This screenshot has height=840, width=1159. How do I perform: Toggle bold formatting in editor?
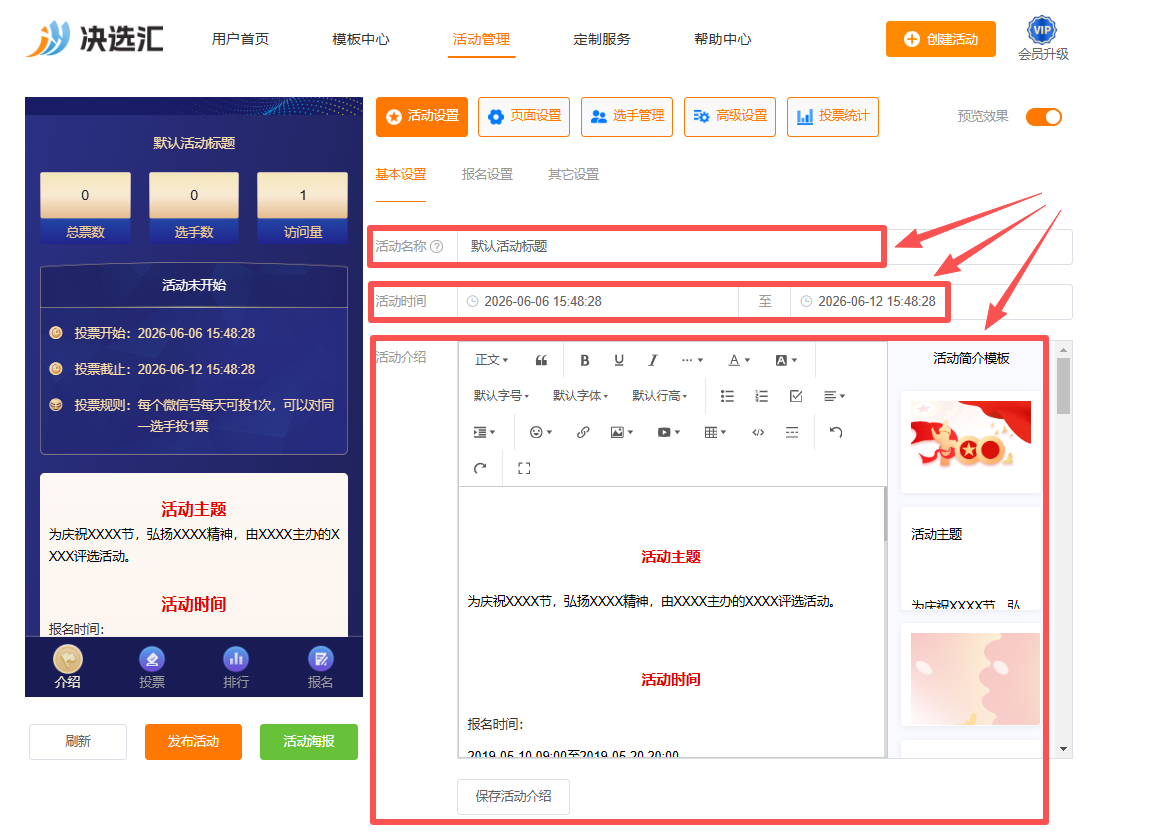585,360
